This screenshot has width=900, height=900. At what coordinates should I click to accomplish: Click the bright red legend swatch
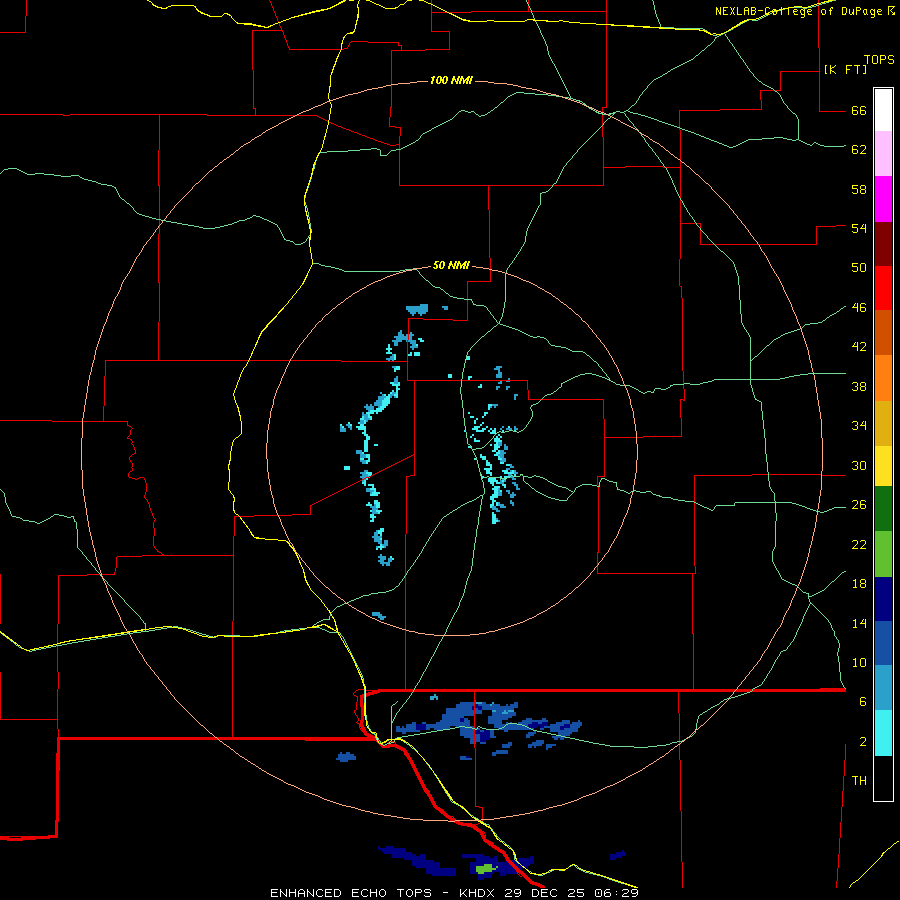(x=883, y=288)
